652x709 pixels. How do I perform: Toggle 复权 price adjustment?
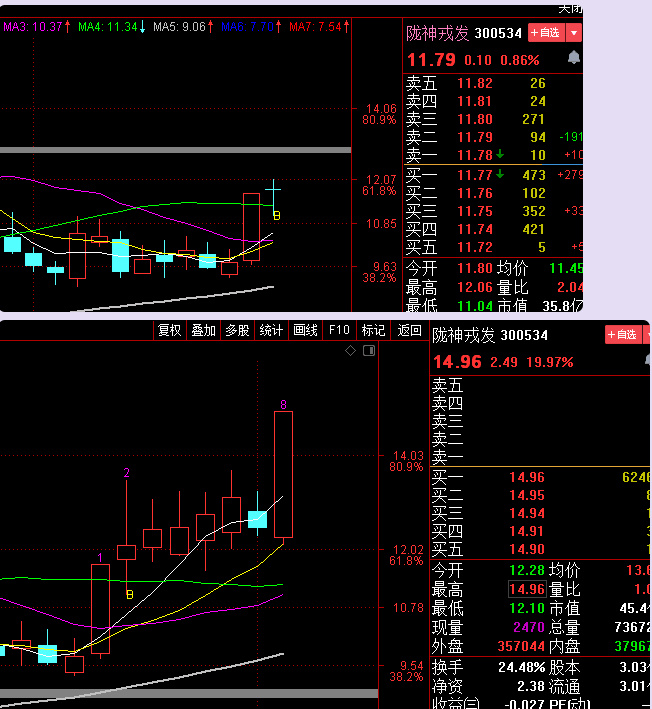coord(169,331)
